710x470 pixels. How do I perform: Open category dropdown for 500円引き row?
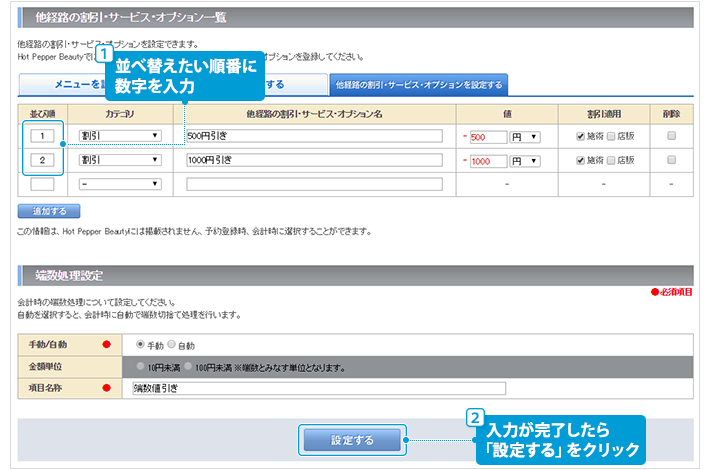pyautogui.click(x=120, y=135)
